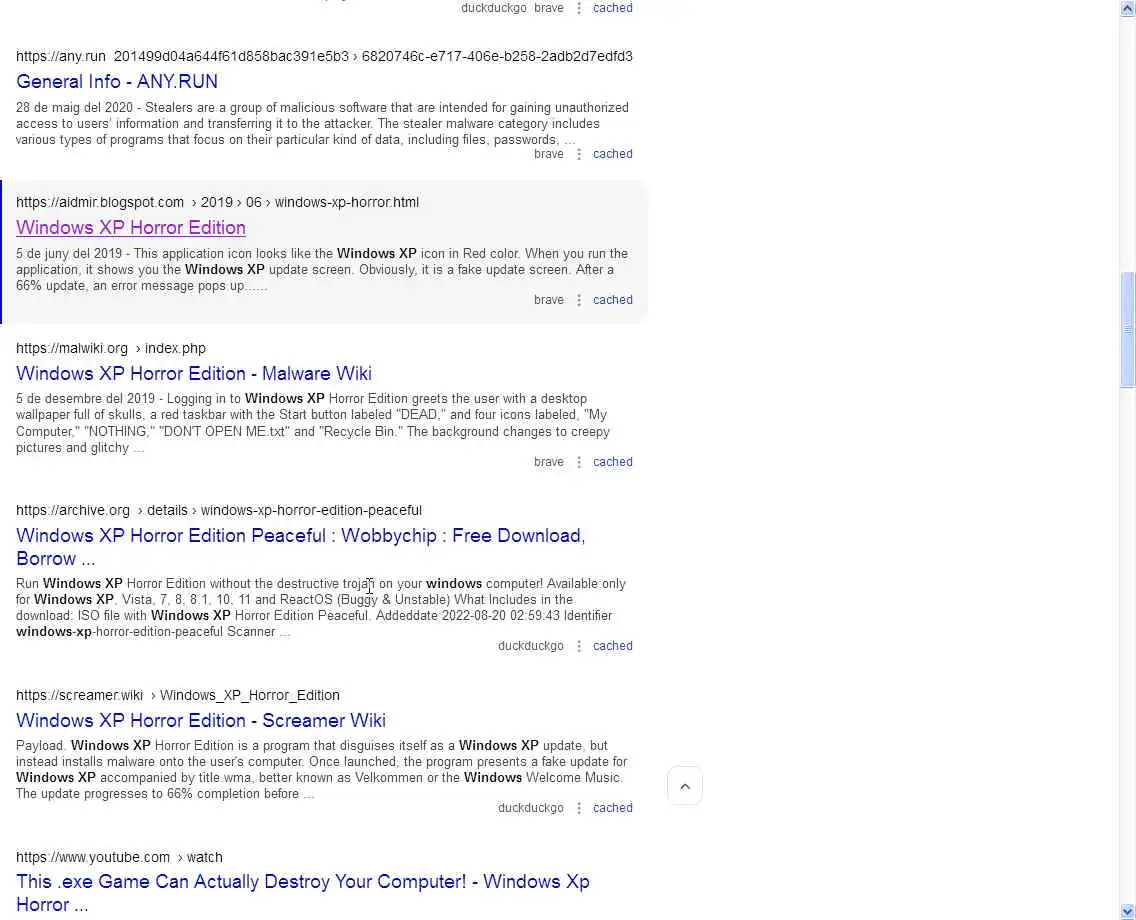1136x920 pixels.
Task: Click the https://screamer.wiki URL text
Action: pyautogui.click(x=80, y=695)
